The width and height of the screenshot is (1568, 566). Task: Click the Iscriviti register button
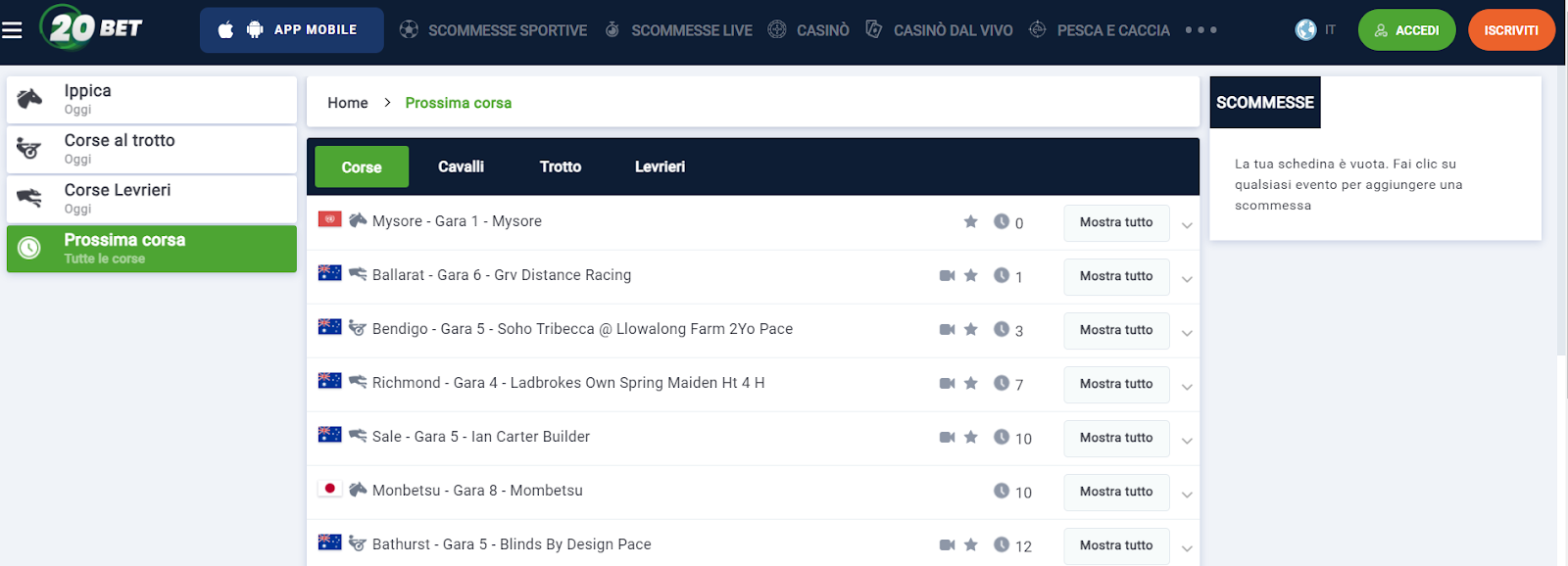(x=1511, y=30)
